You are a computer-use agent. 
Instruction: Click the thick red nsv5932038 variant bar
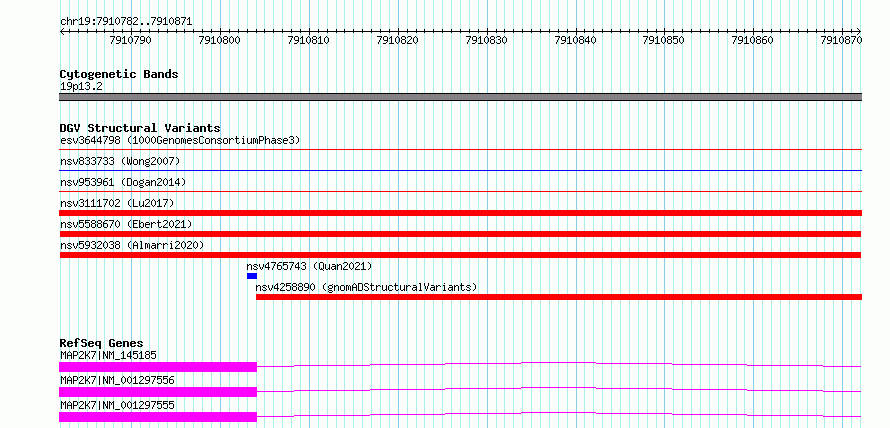461,255
